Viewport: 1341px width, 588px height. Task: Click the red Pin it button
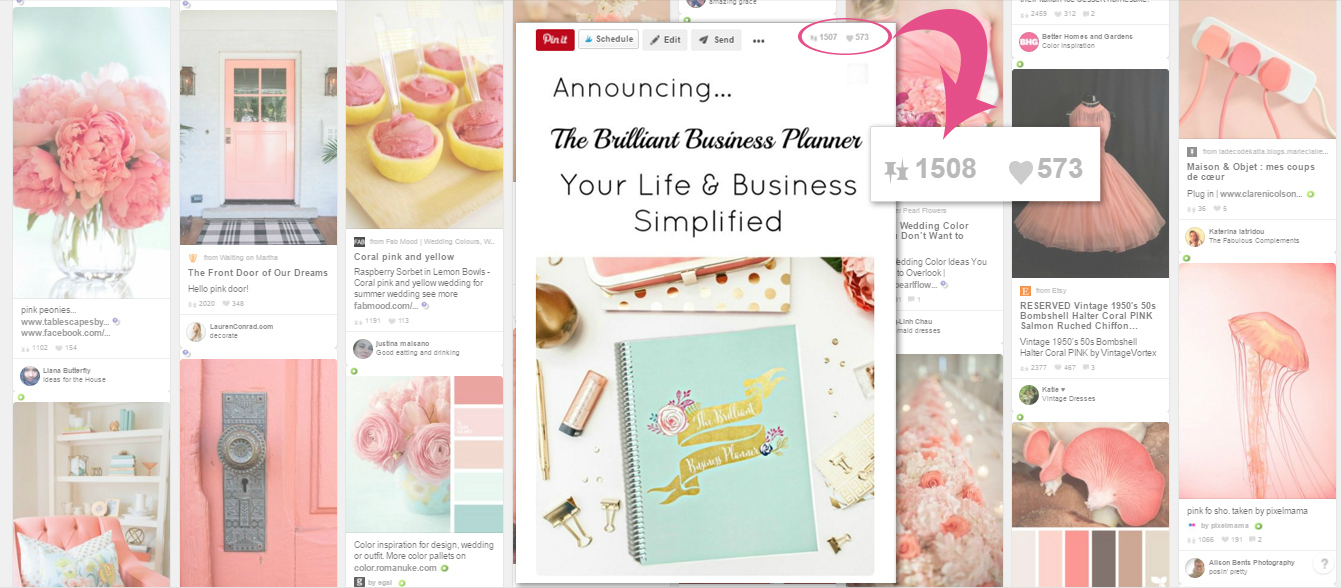point(554,40)
